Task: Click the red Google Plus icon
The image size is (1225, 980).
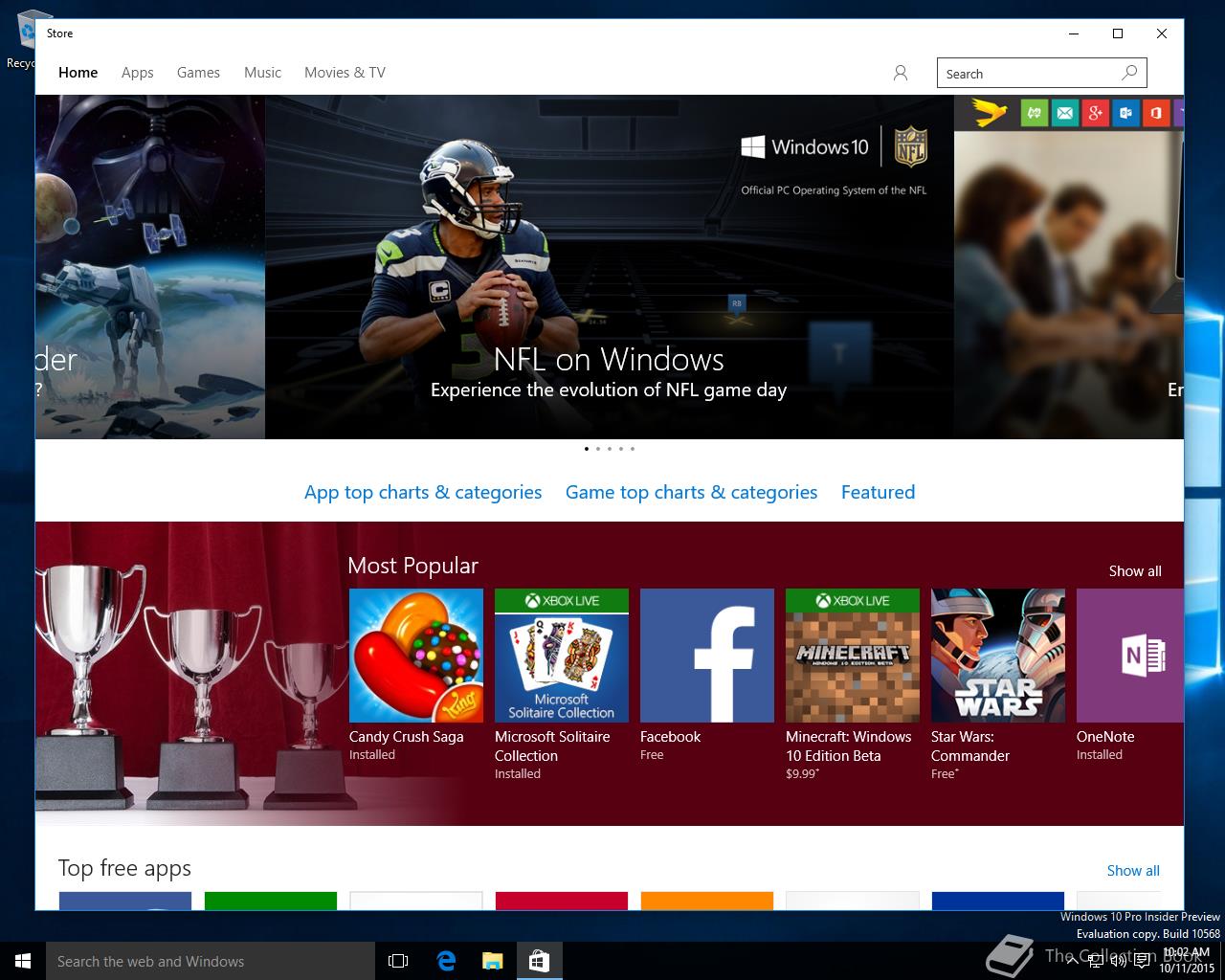Action: coord(1095,113)
